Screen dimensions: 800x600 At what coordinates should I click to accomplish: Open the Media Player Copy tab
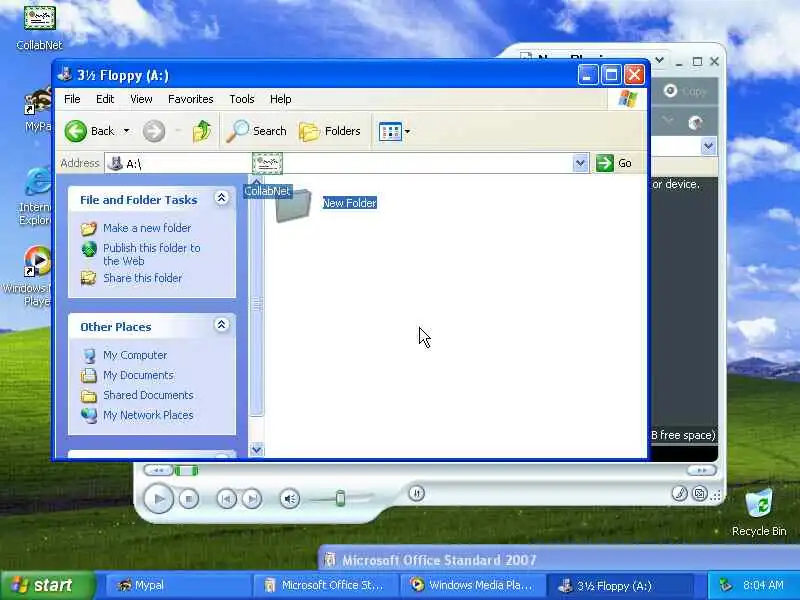pyautogui.click(x=685, y=91)
